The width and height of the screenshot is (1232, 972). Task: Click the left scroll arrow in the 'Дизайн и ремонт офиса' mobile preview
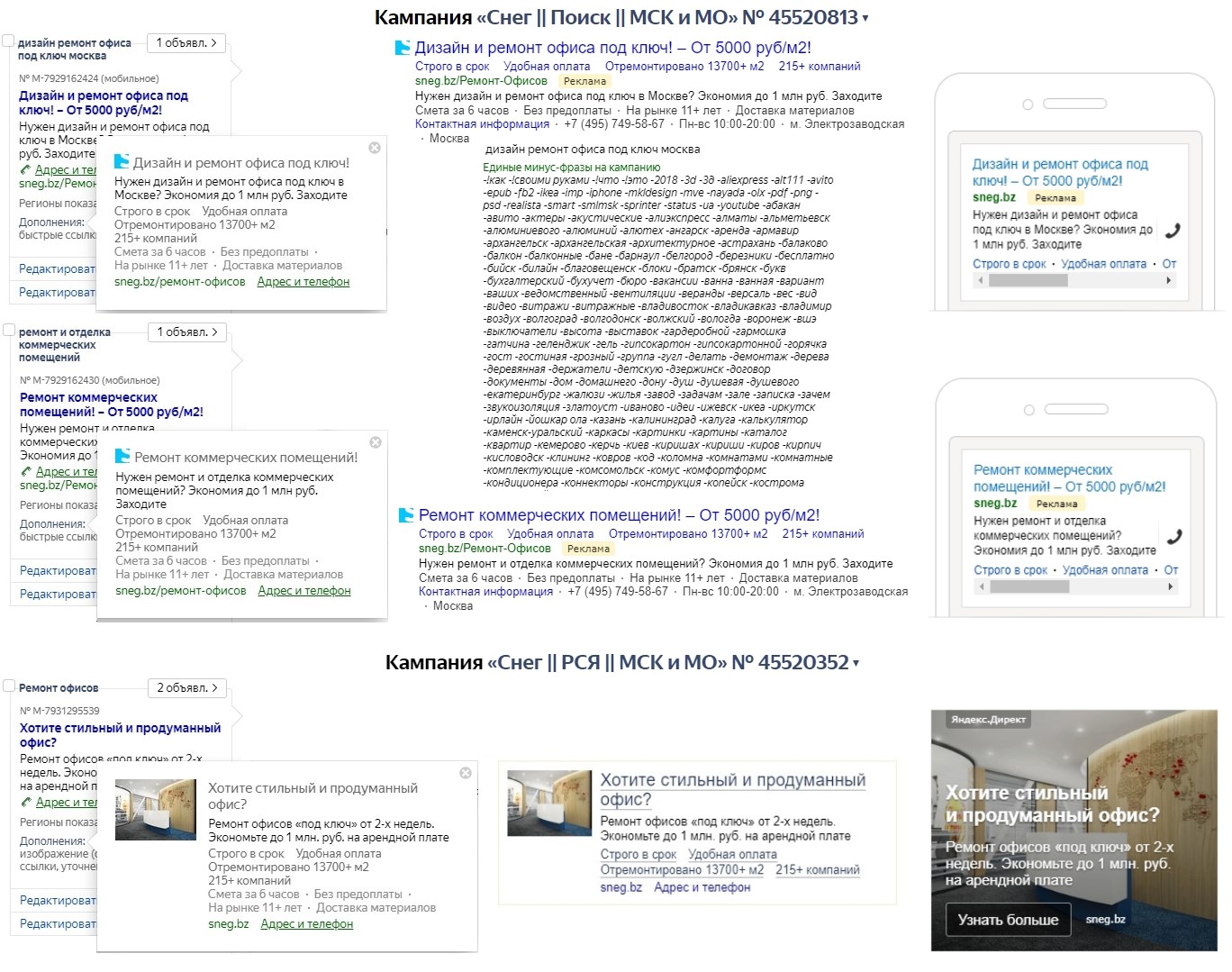pyautogui.click(x=981, y=280)
